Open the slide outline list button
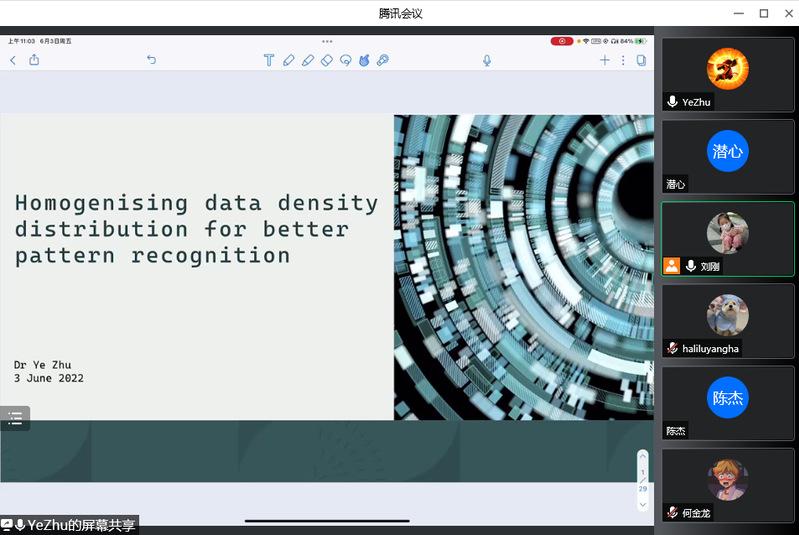 [15, 419]
